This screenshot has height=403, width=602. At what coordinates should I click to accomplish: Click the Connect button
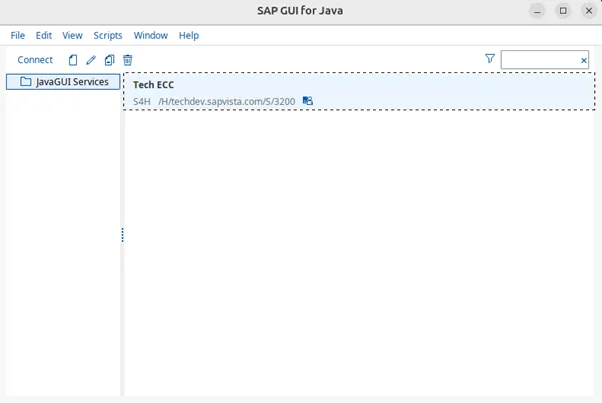35,60
